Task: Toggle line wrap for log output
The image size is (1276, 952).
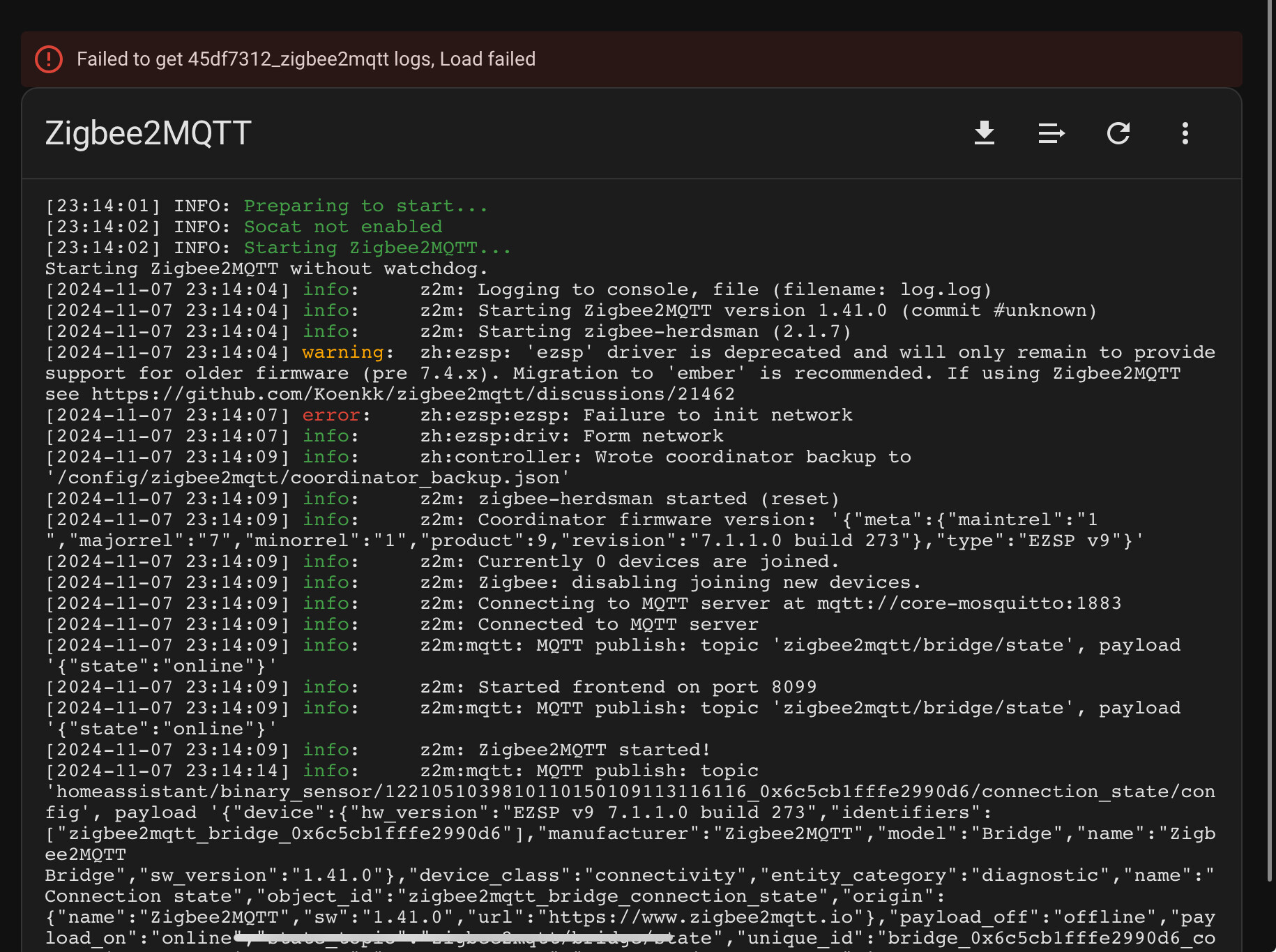Action: tap(1051, 133)
